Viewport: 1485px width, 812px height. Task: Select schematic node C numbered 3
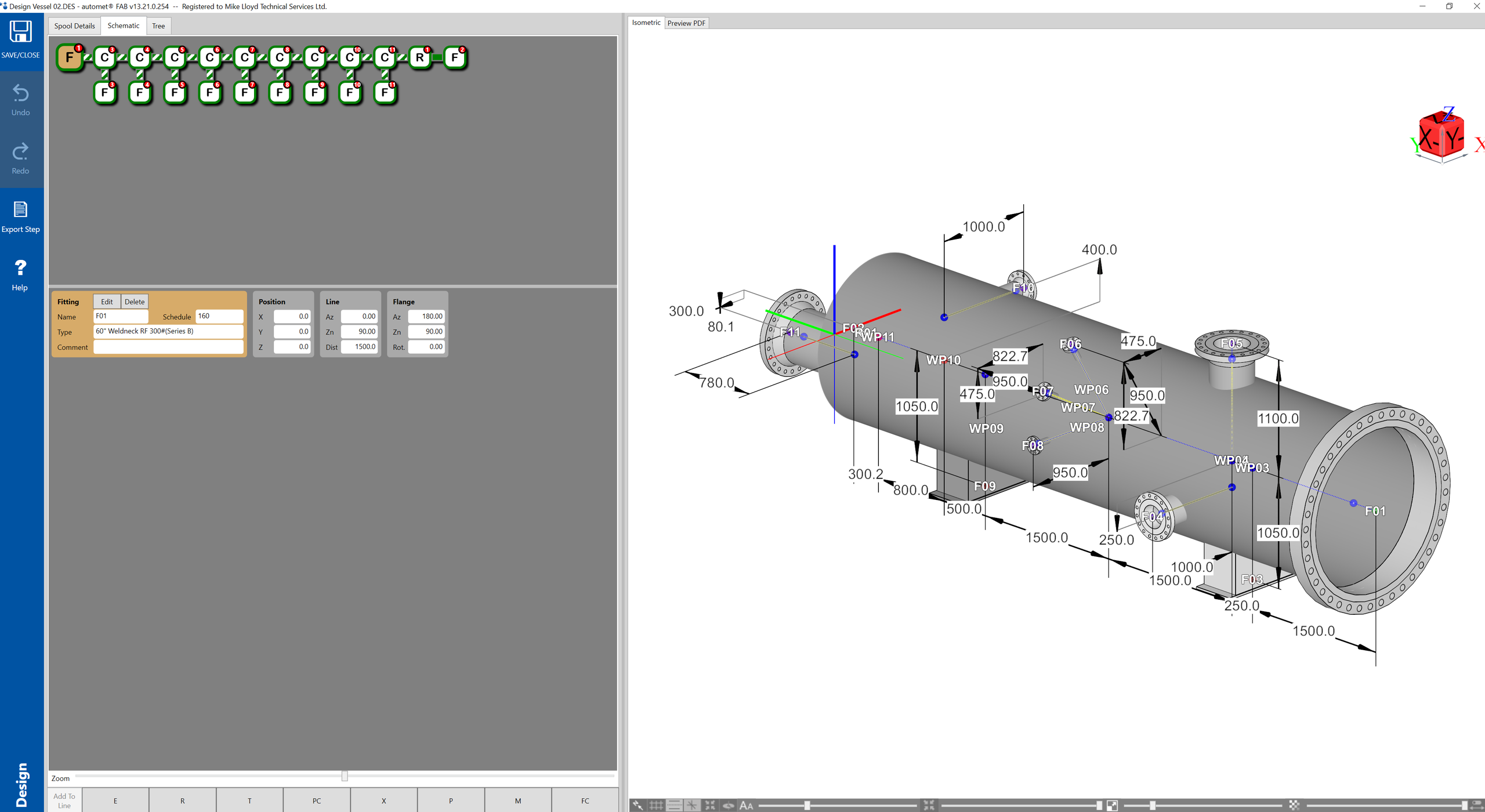pyautogui.click(x=105, y=57)
